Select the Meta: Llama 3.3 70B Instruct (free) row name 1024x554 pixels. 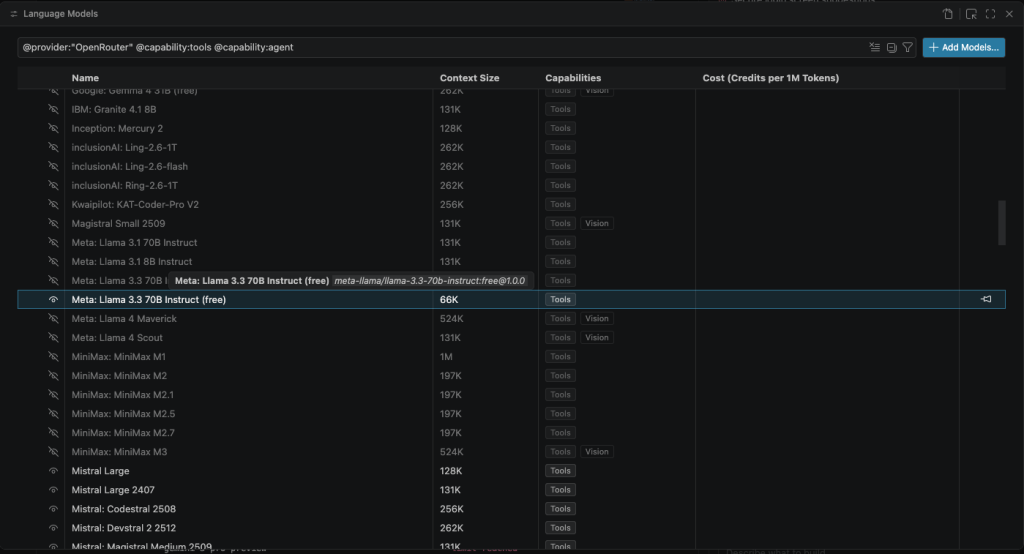point(148,299)
